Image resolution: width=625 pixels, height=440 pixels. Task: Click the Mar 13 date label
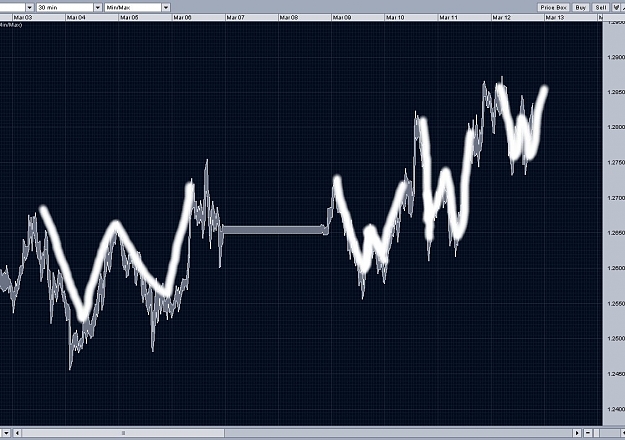click(x=555, y=18)
